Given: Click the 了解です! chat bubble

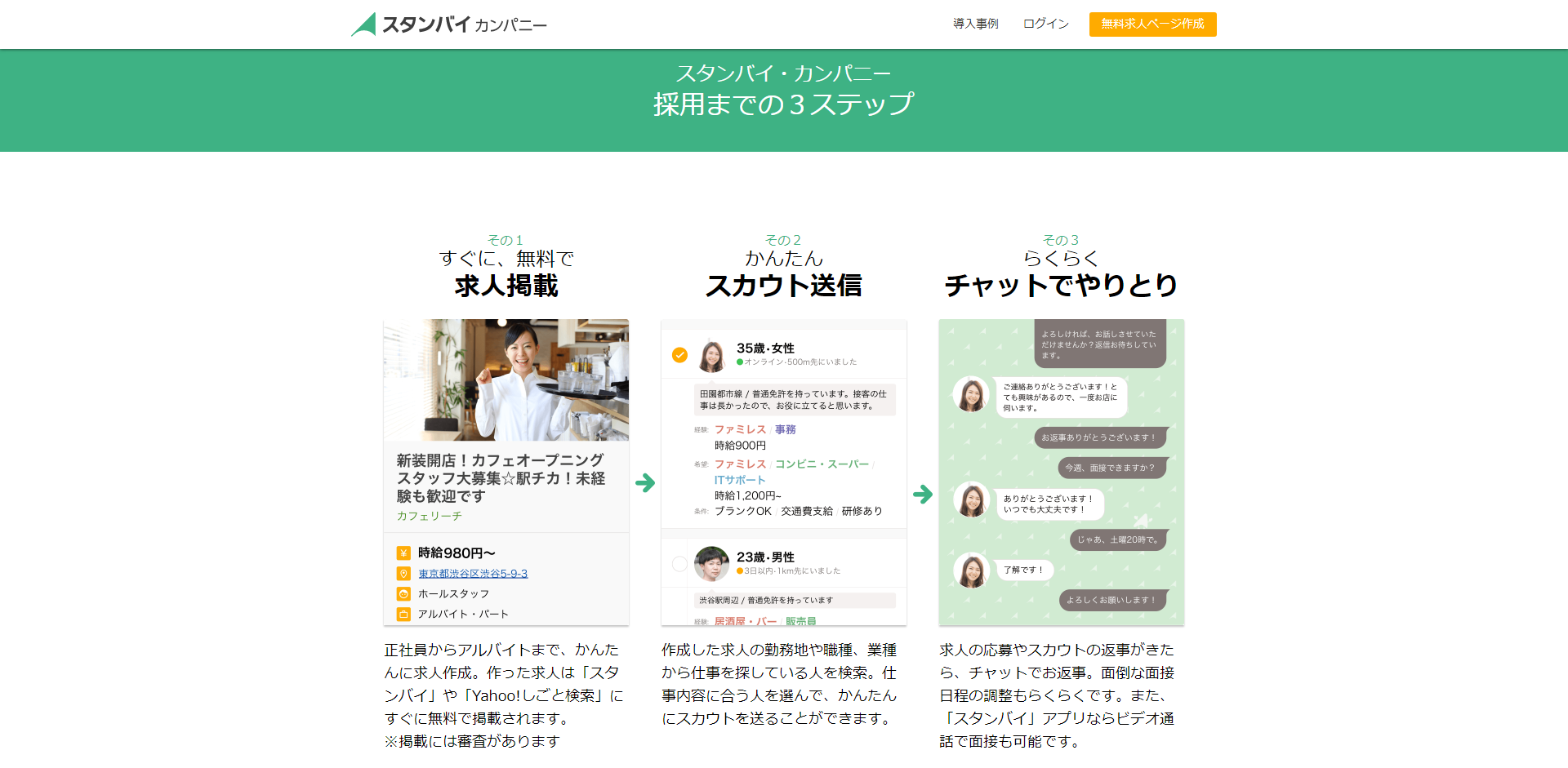Looking at the screenshot, I should click(1025, 570).
